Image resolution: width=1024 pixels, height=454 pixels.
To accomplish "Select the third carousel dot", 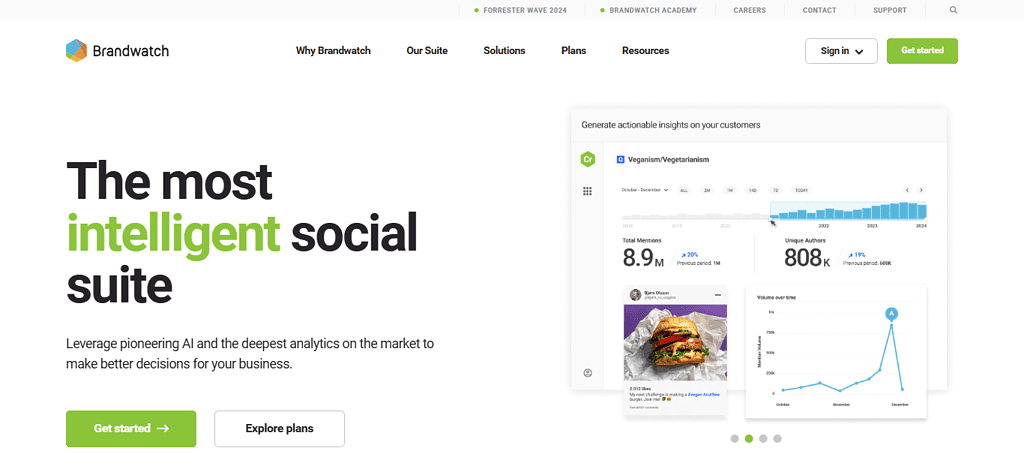I will pos(763,438).
